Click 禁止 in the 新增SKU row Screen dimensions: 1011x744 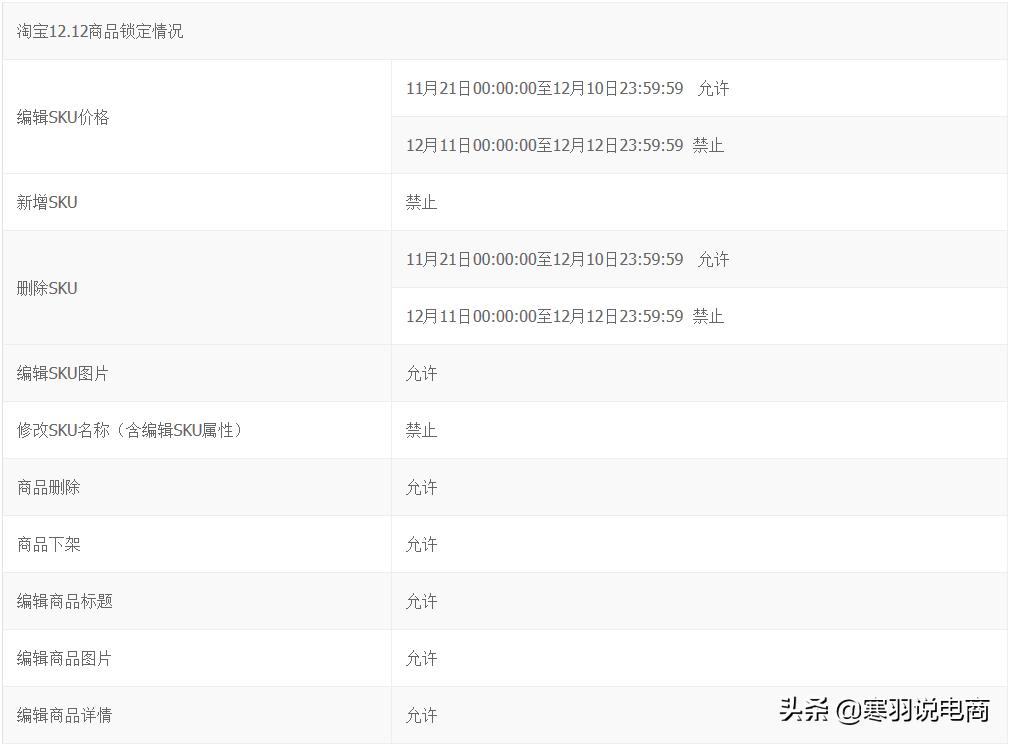click(x=422, y=202)
